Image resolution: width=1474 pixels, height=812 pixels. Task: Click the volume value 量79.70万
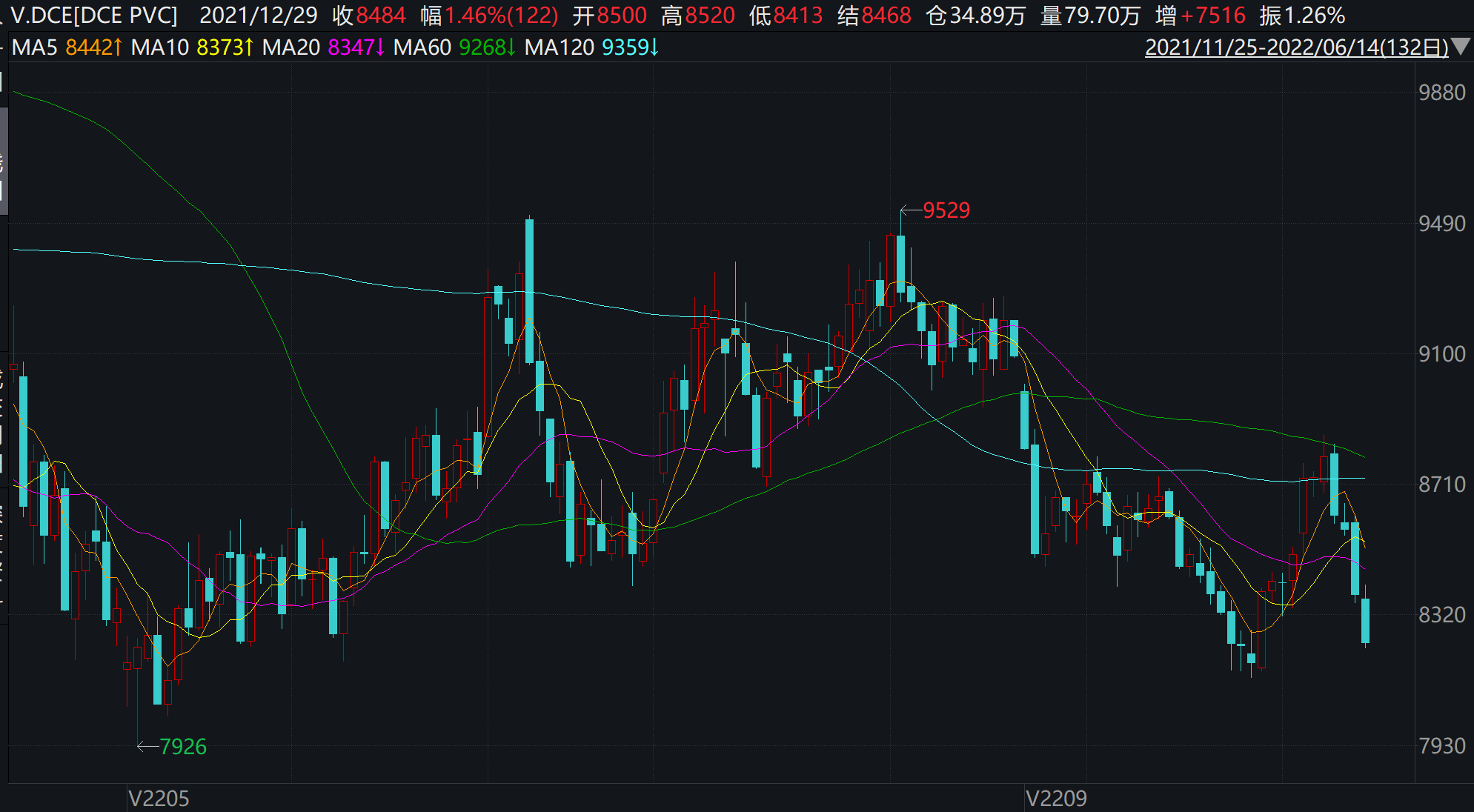pos(1091,15)
